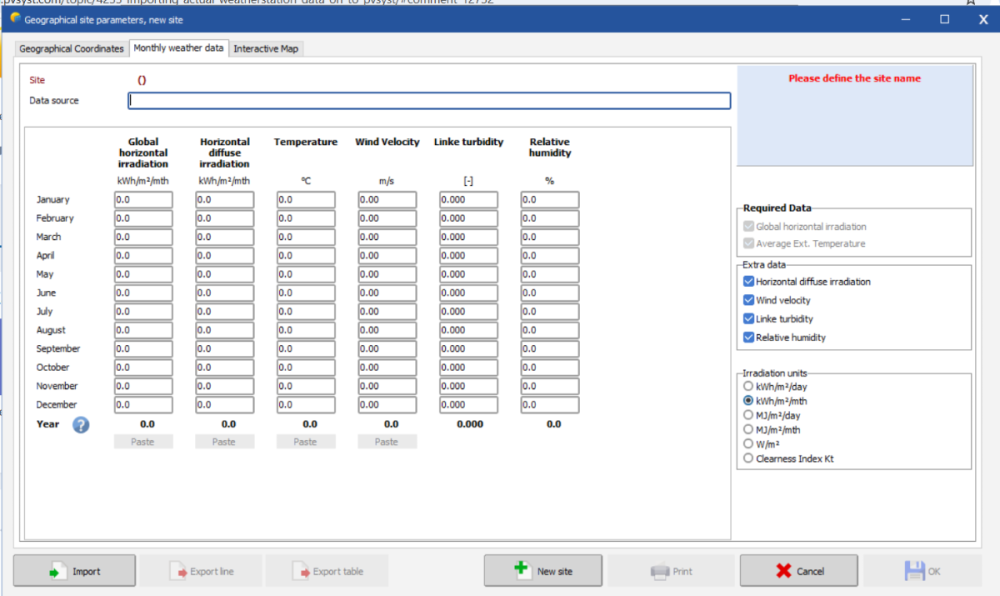
Task: Select the Clearness Index Kt option
Action: click(748, 458)
